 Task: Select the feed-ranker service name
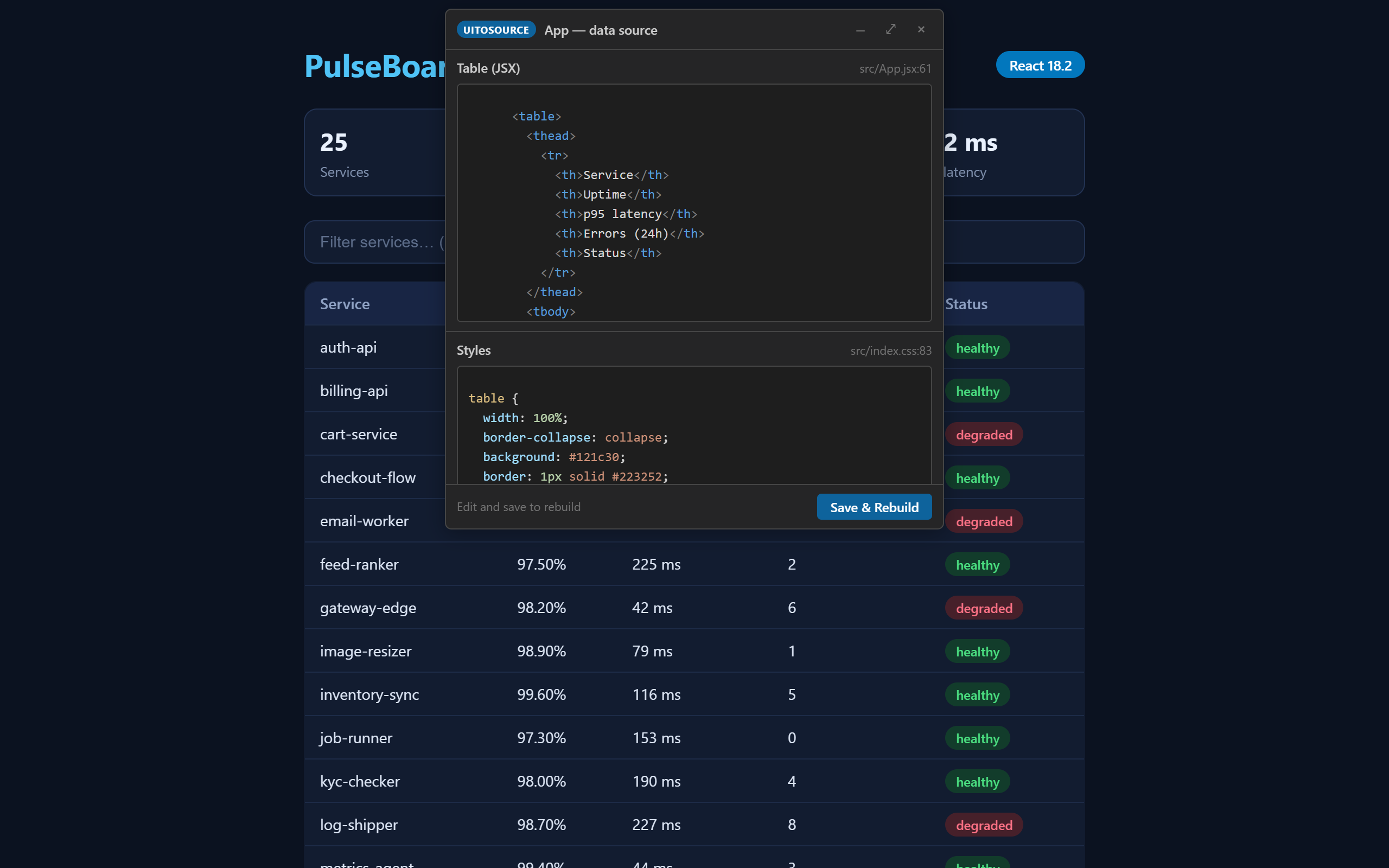(359, 564)
